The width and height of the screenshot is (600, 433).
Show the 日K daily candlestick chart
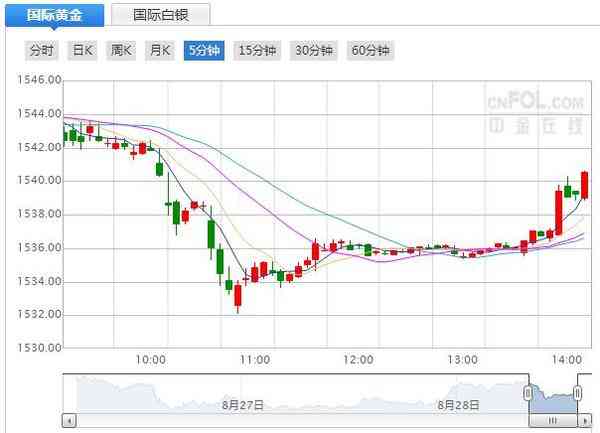81,50
